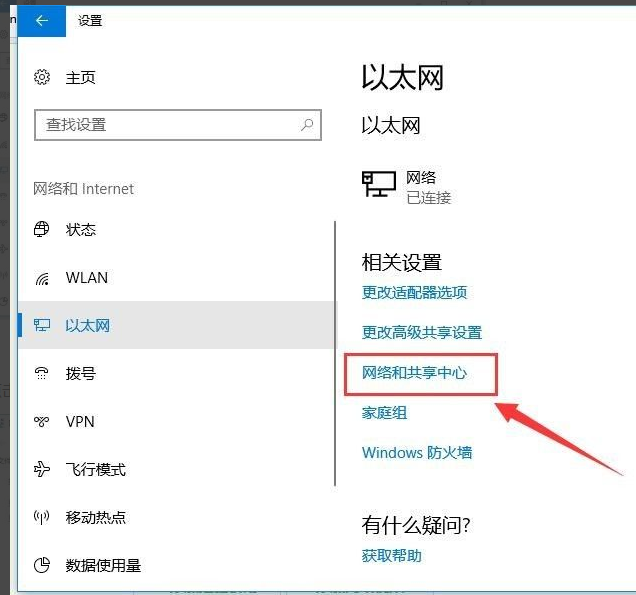Select the WLAN signal icon
The image size is (636, 595).
click(42, 278)
